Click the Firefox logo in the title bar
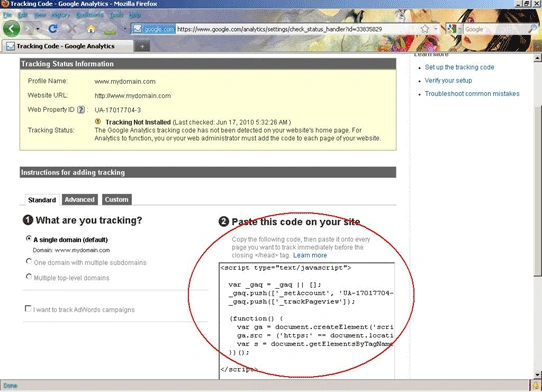This screenshot has height=392, width=542. (4, 4)
